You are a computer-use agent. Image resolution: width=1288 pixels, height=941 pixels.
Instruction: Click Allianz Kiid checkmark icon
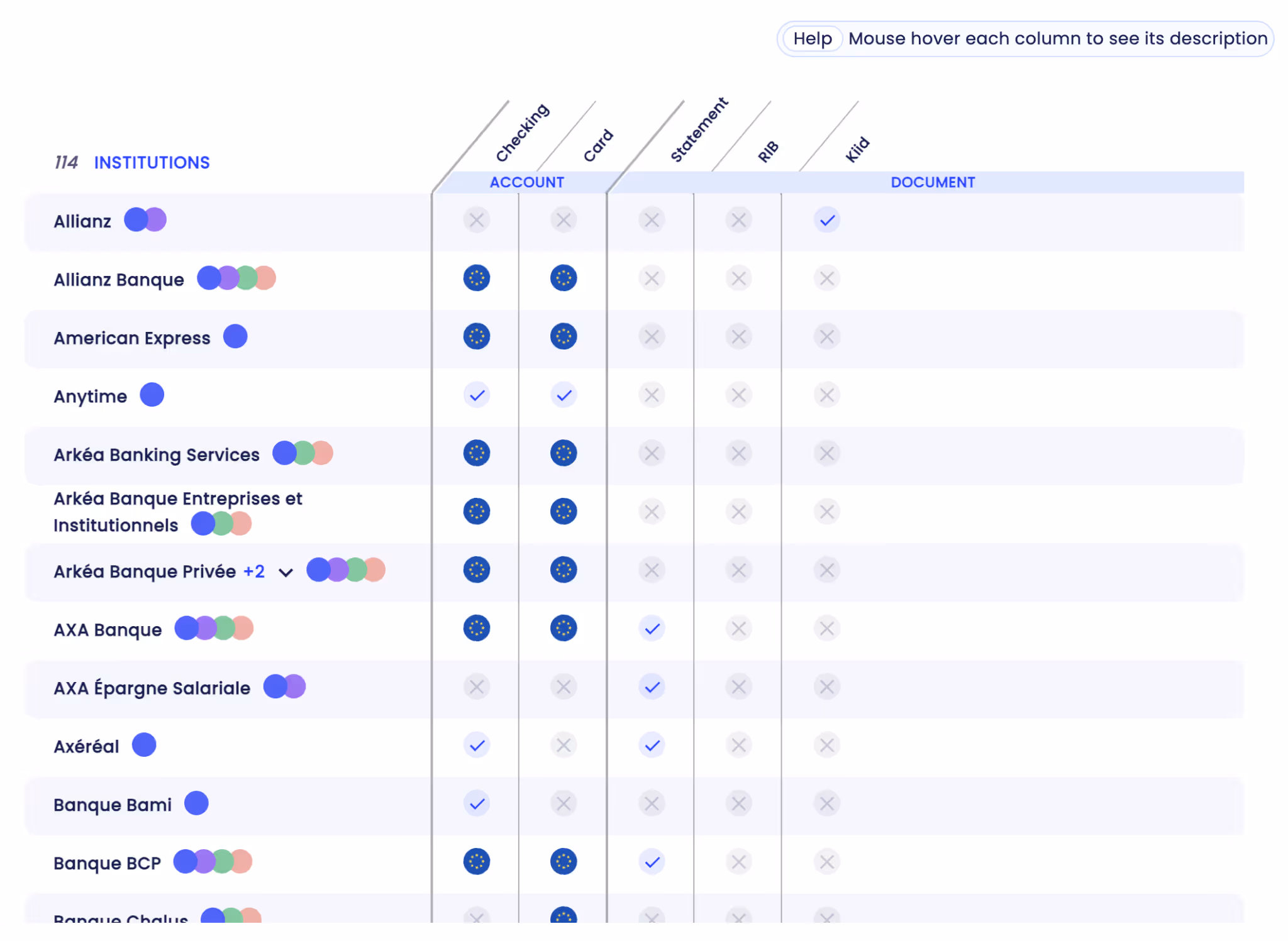[x=826, y=220]
